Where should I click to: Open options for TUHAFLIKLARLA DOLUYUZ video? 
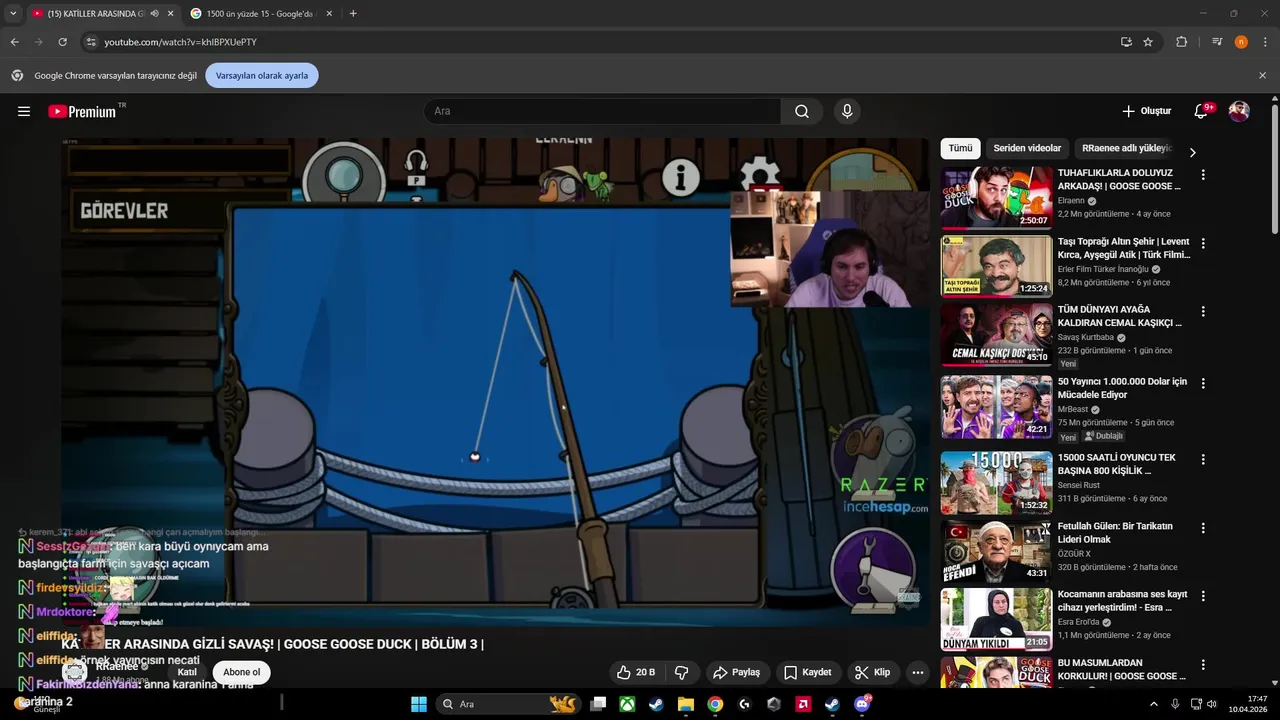[x=1203, y=175]
